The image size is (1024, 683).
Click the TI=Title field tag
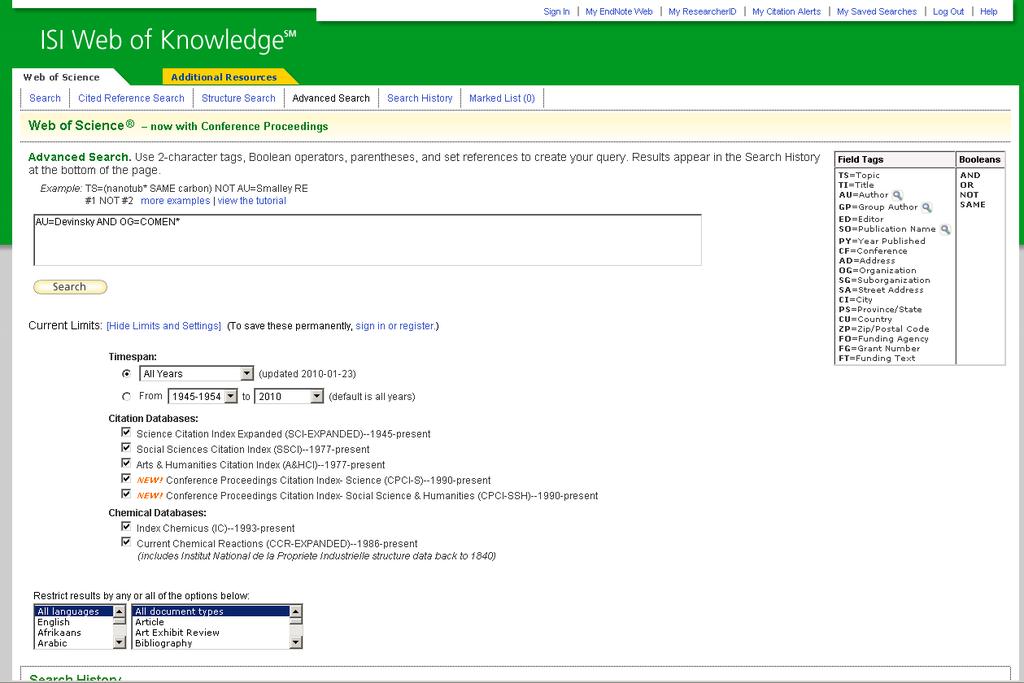click(856, 185)
